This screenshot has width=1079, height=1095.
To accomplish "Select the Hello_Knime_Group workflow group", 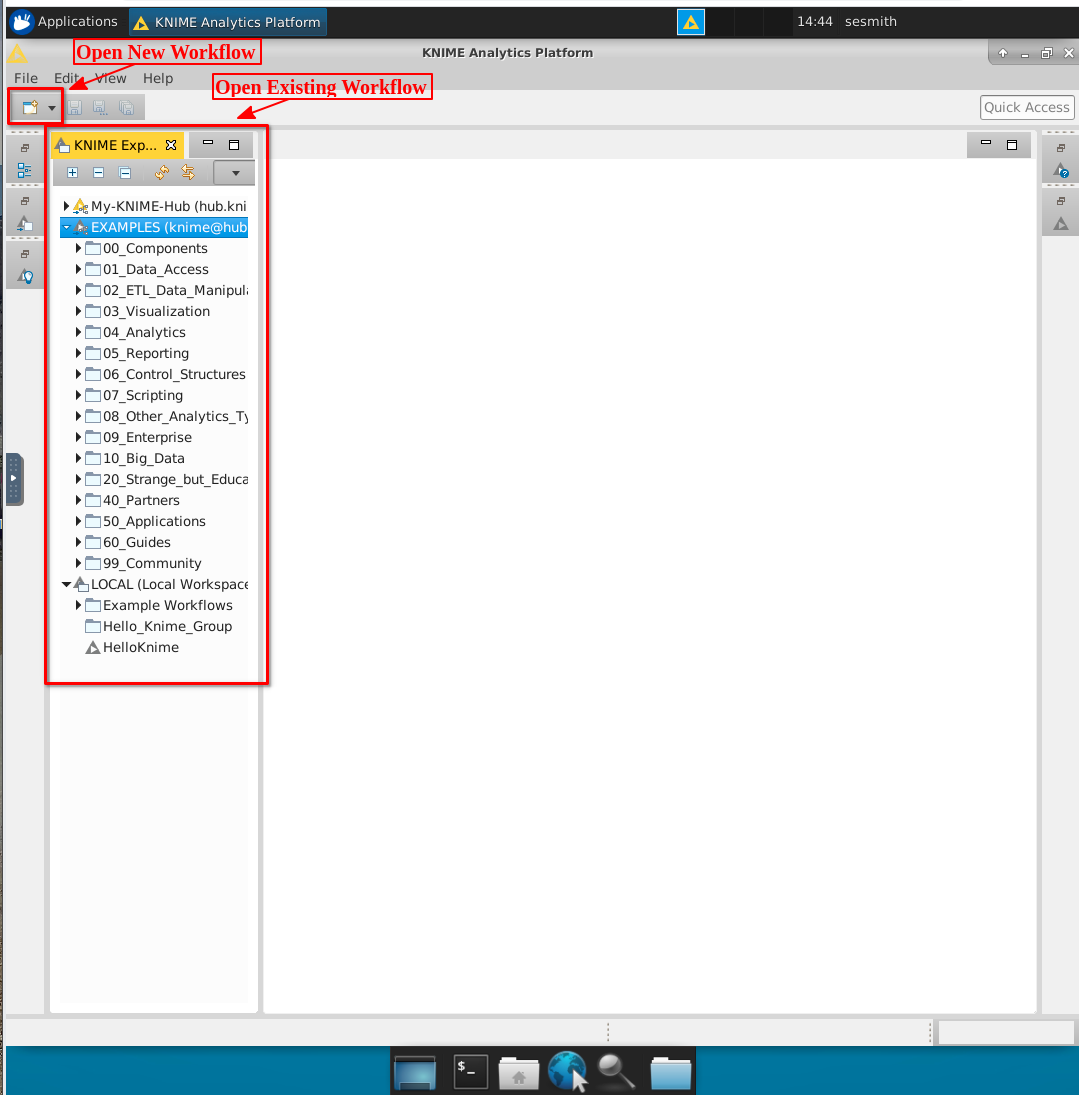I will (x=159, y=626).
